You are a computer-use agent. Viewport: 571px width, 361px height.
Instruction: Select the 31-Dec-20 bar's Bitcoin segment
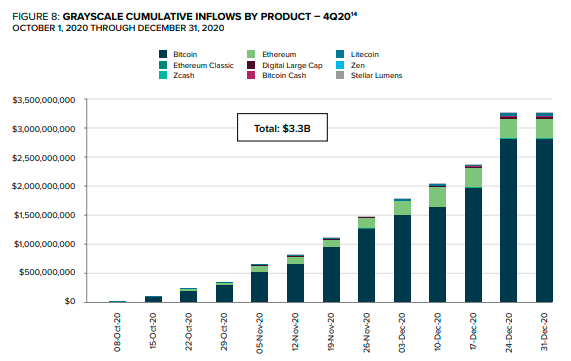[544, 220]
